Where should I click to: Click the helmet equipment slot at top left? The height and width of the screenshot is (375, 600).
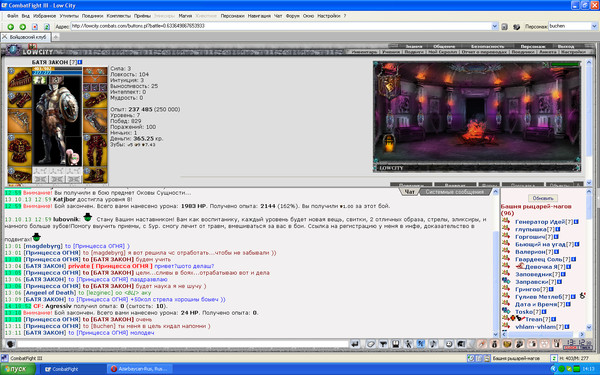[x=20, y=80]
